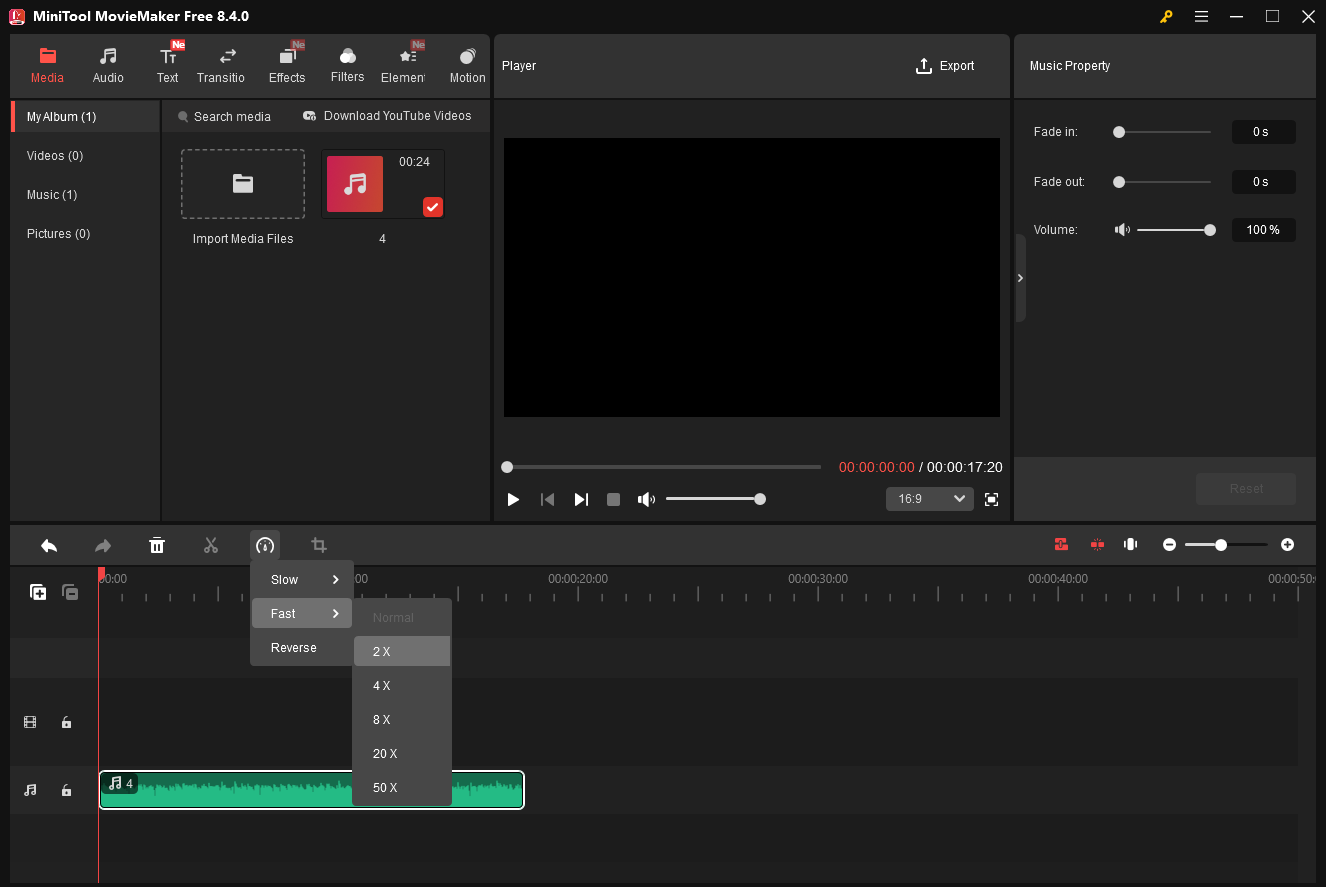This screenshot has width=1326, height=887.
Task: Select the Crop tool on the timeline toolbar
Action: coord(319,545)
